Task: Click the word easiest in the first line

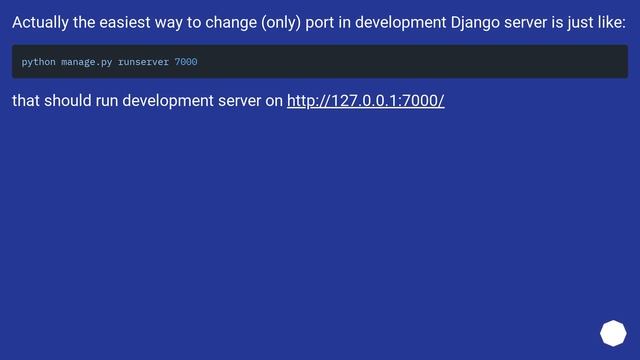Action: pyautogui.click(x=125, y=22)
